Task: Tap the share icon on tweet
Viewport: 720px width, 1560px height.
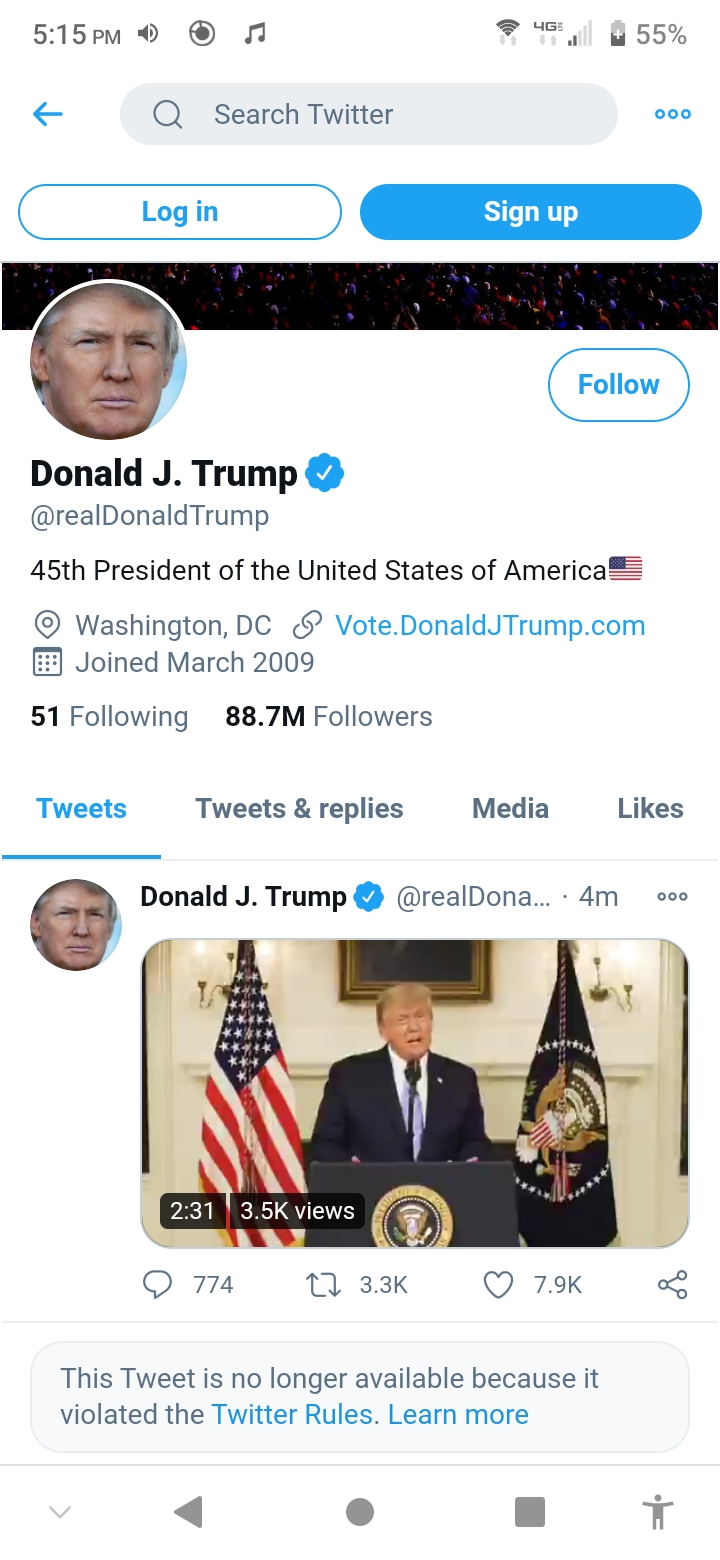Action: (x=672, y=1284)
